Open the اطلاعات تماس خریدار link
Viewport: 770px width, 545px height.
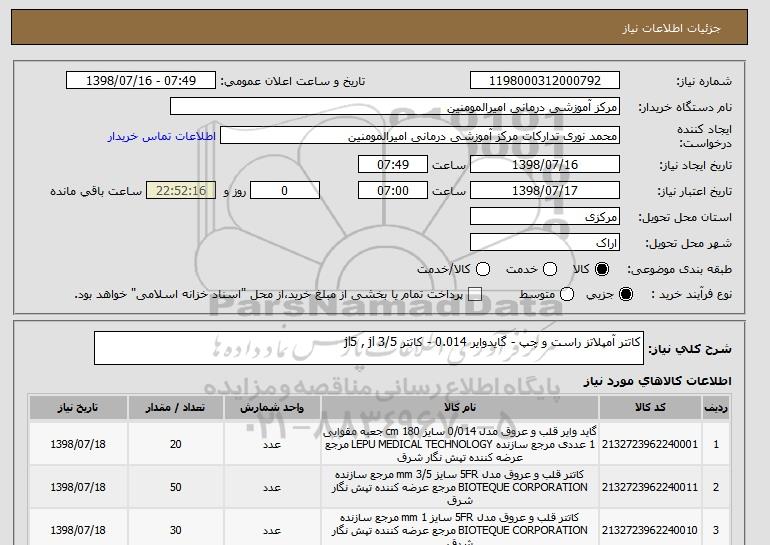[x=162, y=136]
